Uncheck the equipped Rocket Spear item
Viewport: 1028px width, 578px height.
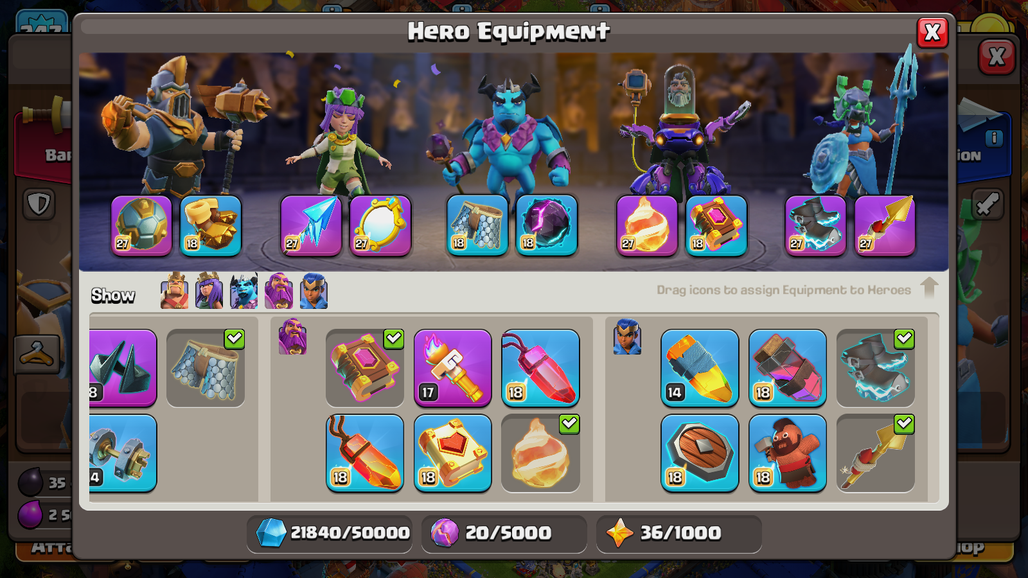(875, 453)
